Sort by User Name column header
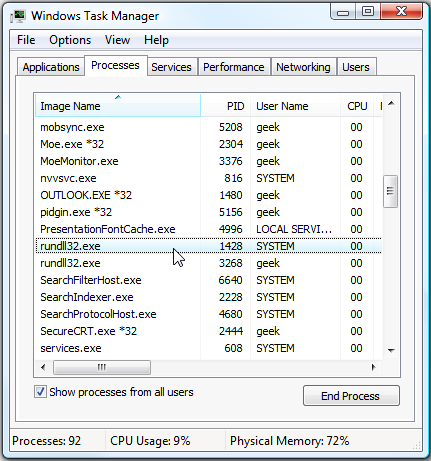 (295, 106)
